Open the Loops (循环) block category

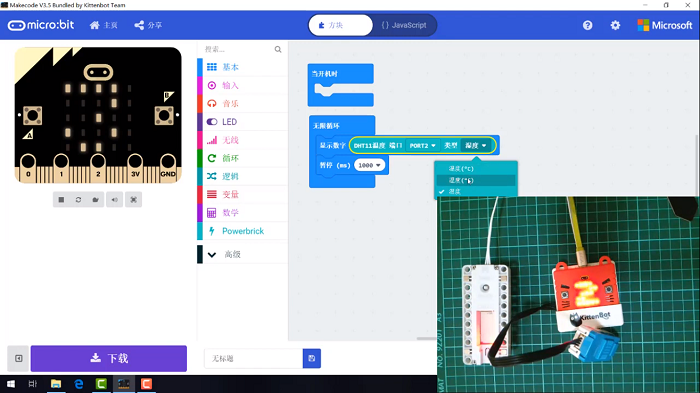point(242,158)
